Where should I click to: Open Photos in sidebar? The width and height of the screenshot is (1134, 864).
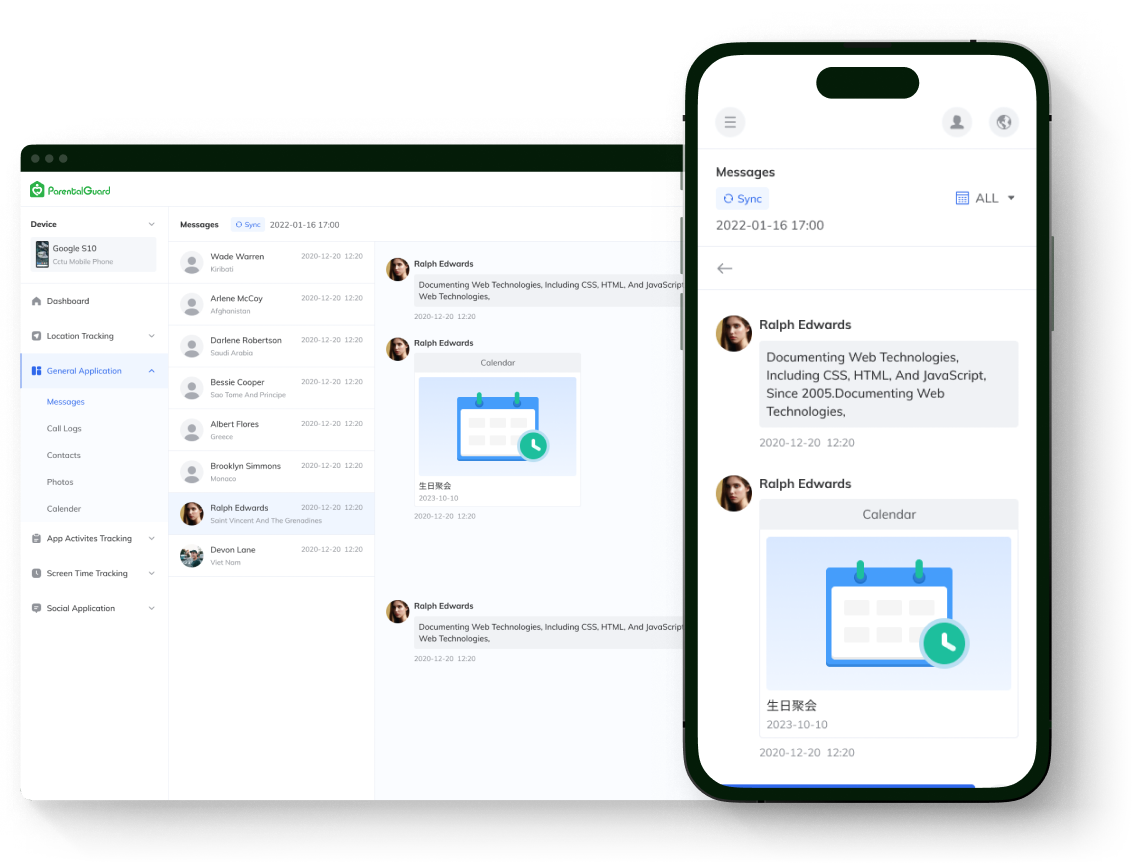point(60,482)
